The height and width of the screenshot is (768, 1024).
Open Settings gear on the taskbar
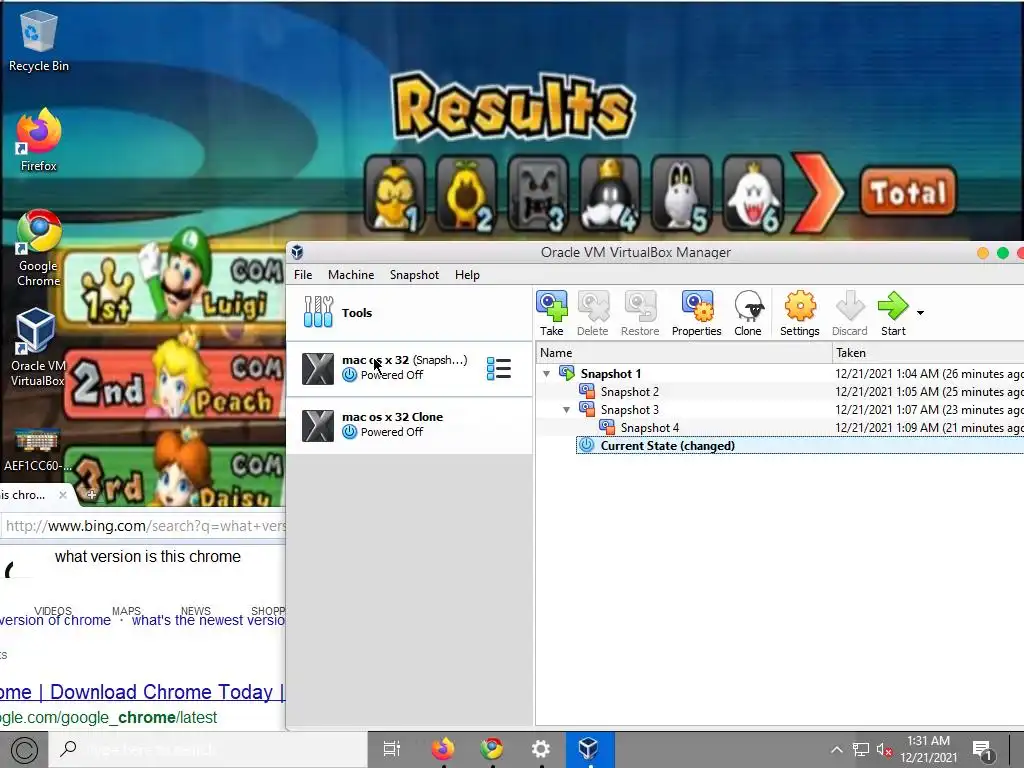540,749
